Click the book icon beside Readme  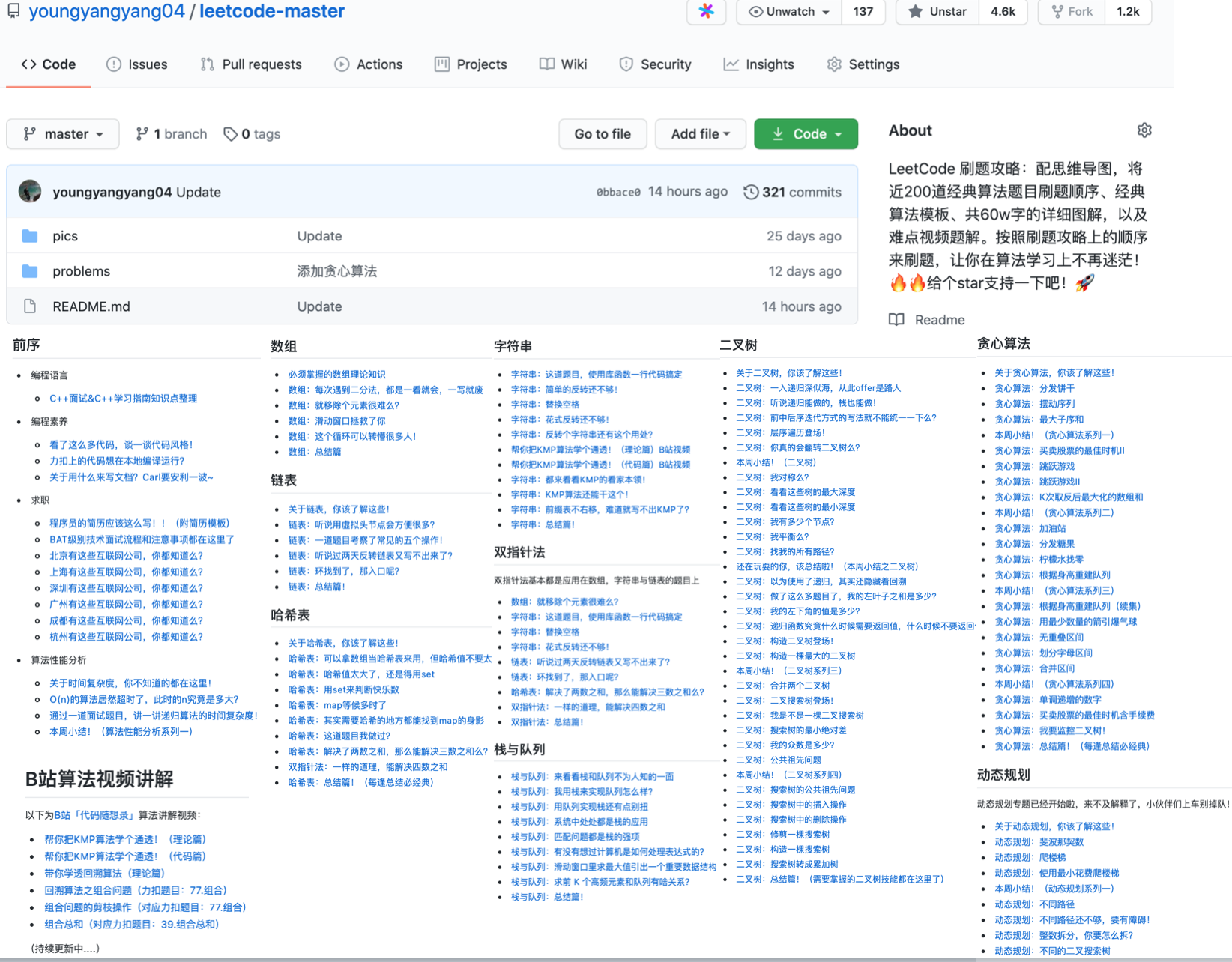coord(896,320)
